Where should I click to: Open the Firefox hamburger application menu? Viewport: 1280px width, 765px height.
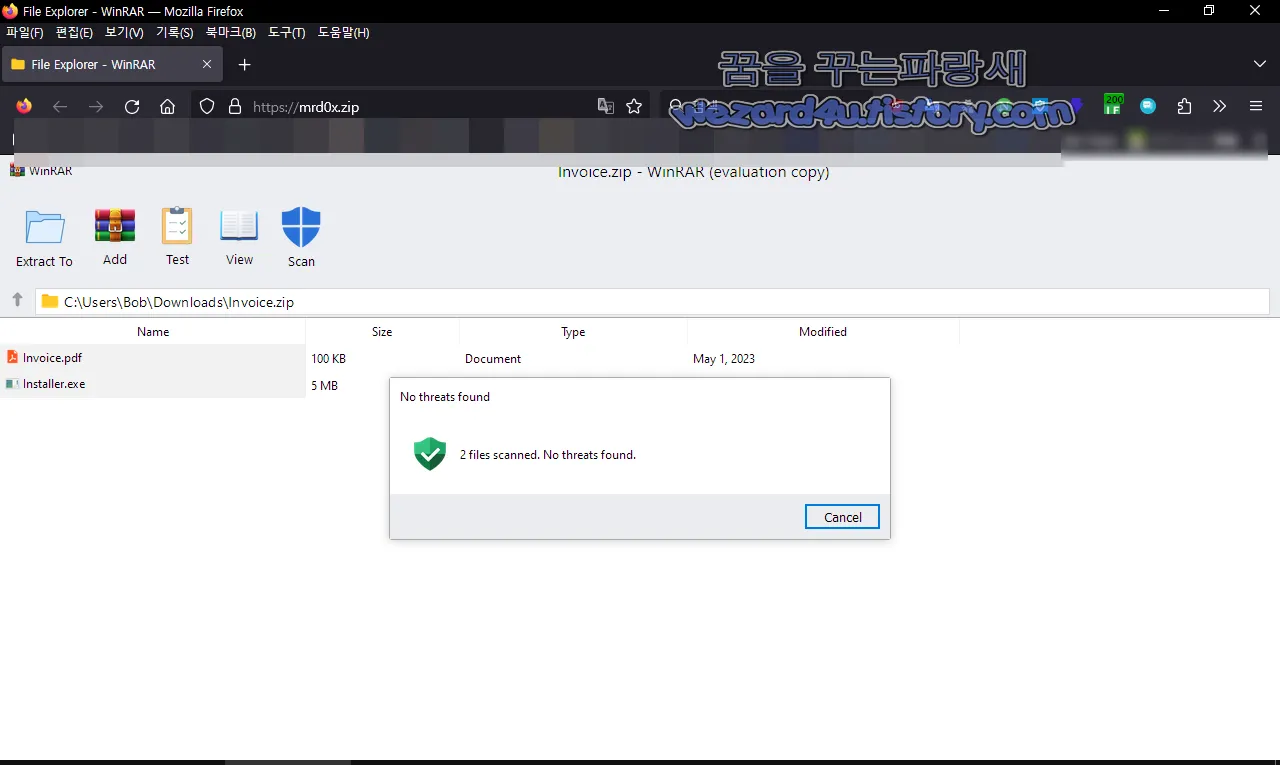1256,106
